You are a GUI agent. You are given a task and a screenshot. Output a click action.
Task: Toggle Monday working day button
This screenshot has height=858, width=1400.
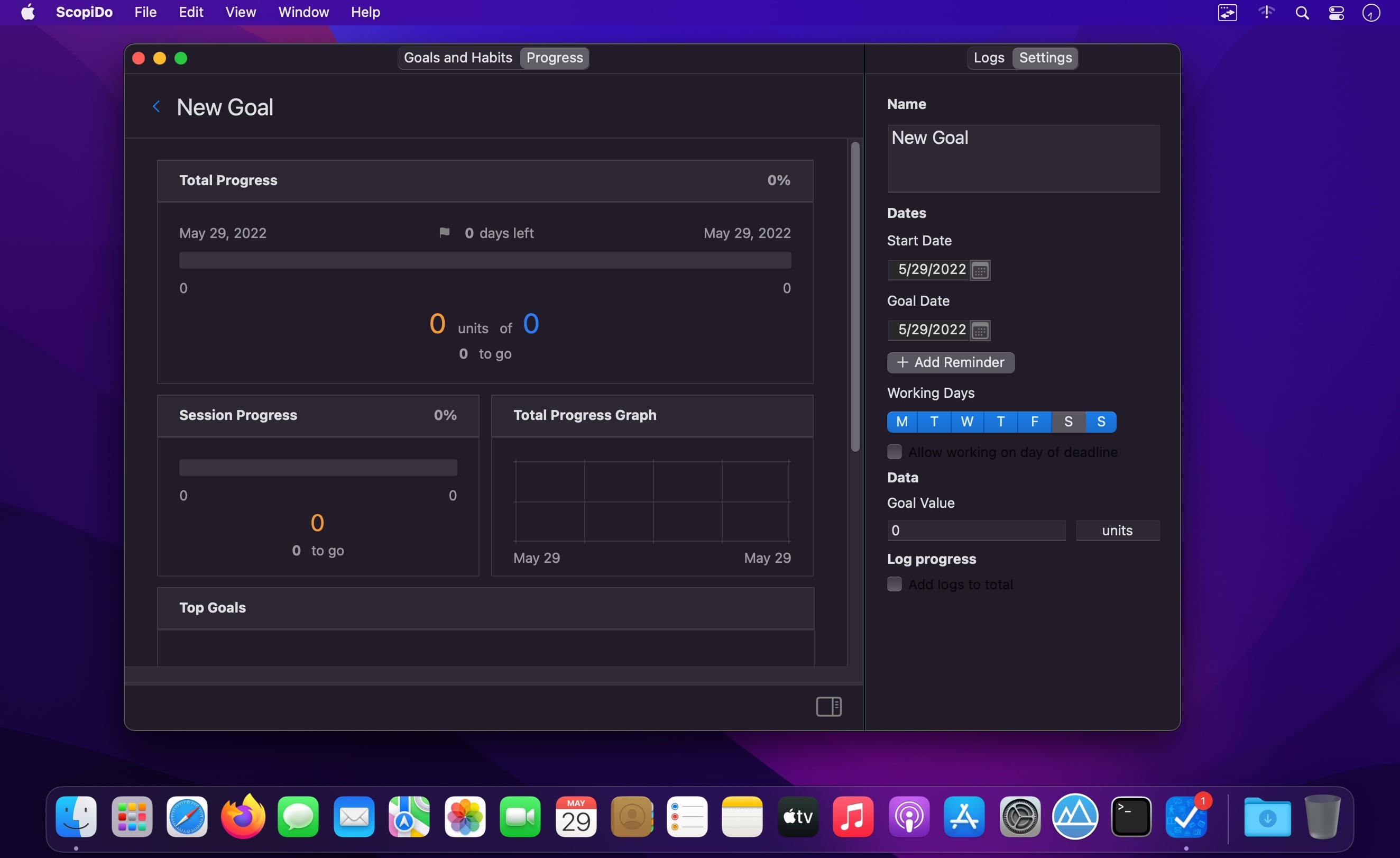point(902,422)
